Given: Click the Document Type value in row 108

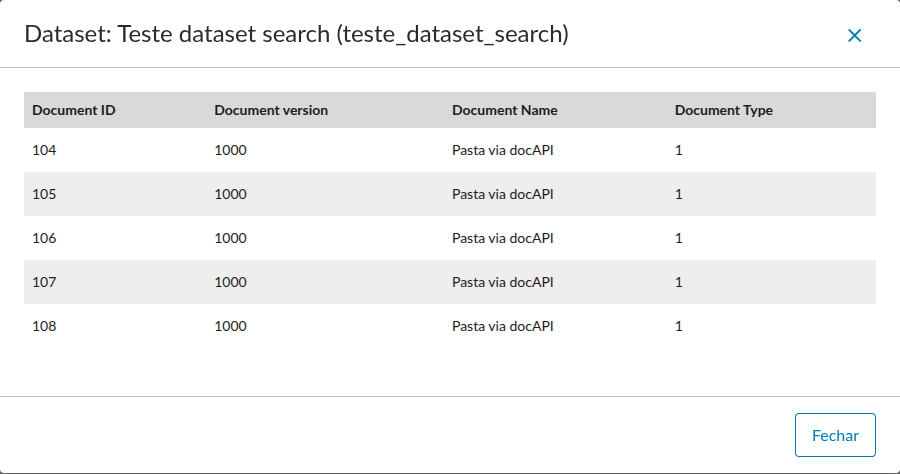Looking at the screenshot, I should [x=679, y=326].
